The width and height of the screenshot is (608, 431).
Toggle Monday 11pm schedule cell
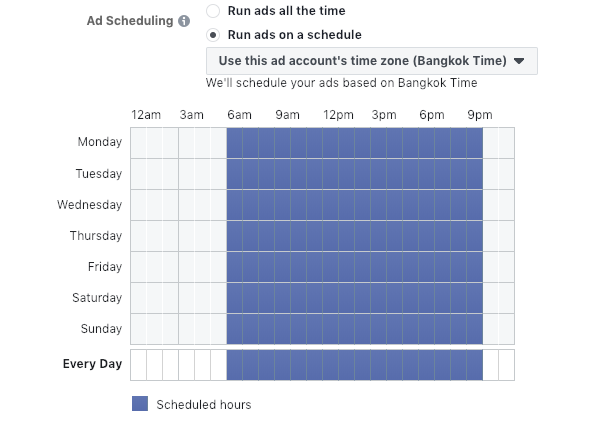coord(506,143)
